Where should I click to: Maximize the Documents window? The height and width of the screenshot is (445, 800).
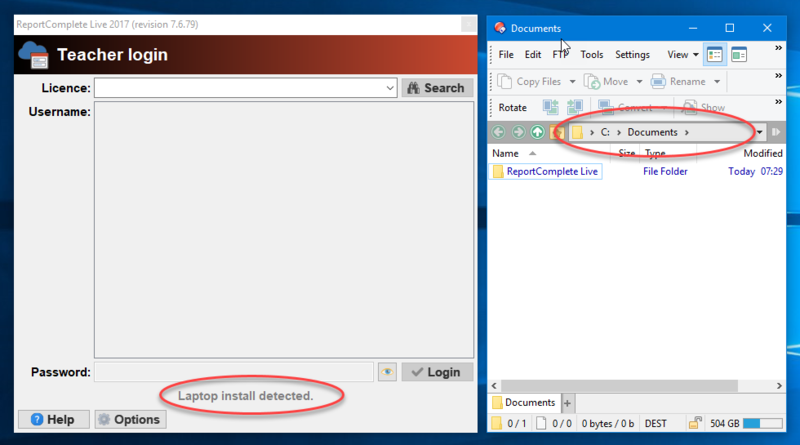pyautogui.click(x=730, y=28)
